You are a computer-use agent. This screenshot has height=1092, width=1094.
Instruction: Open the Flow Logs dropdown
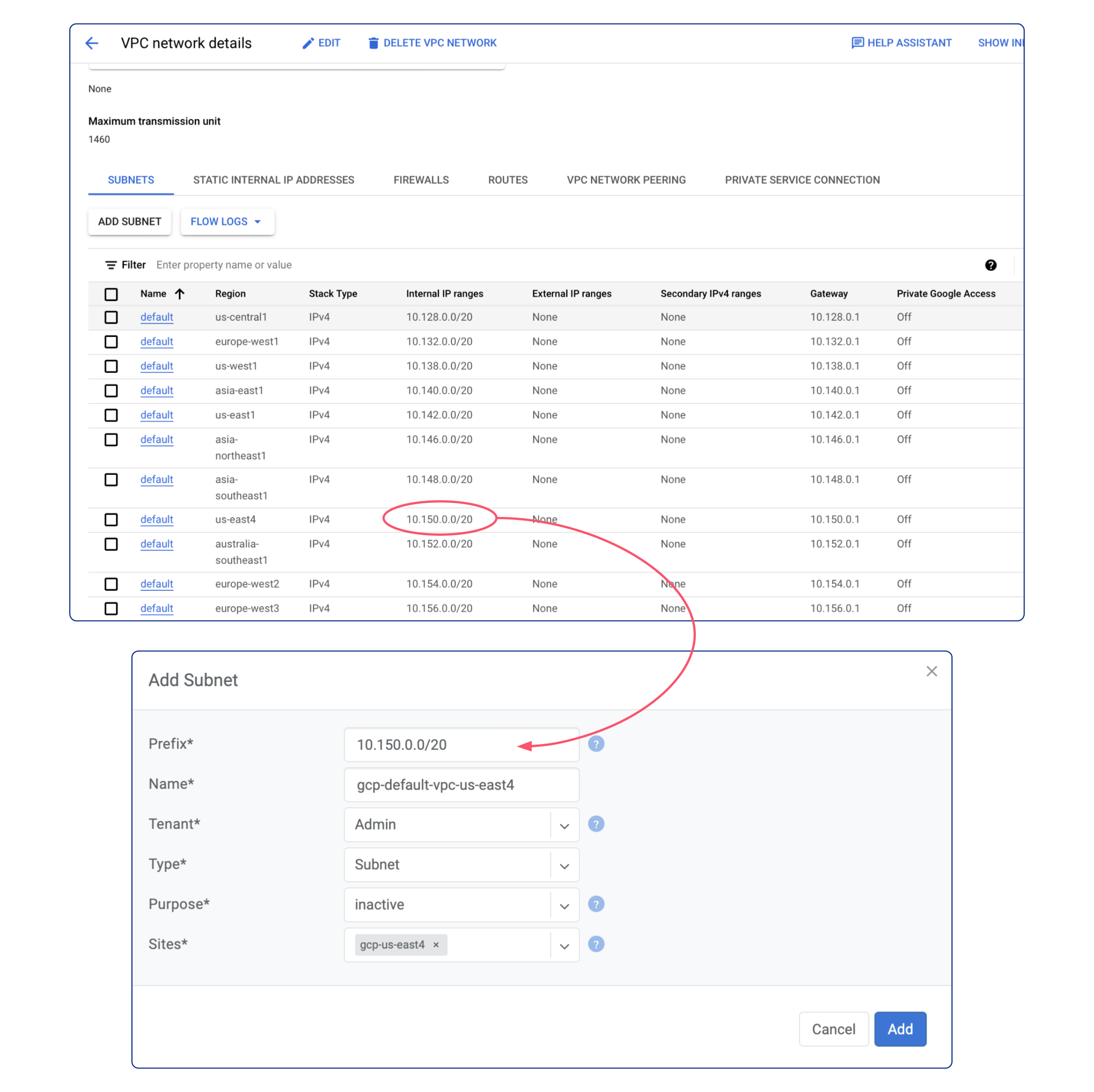coord(227,221)
